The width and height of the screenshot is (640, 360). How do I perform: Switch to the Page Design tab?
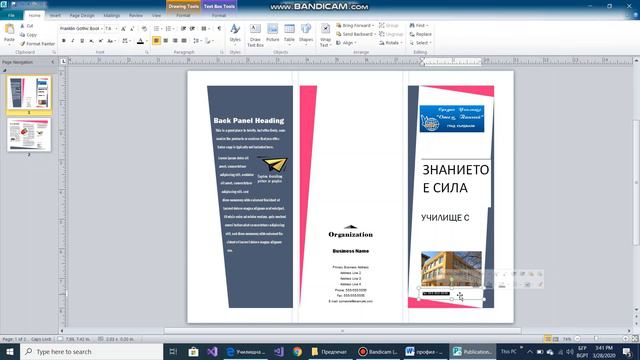82,15
